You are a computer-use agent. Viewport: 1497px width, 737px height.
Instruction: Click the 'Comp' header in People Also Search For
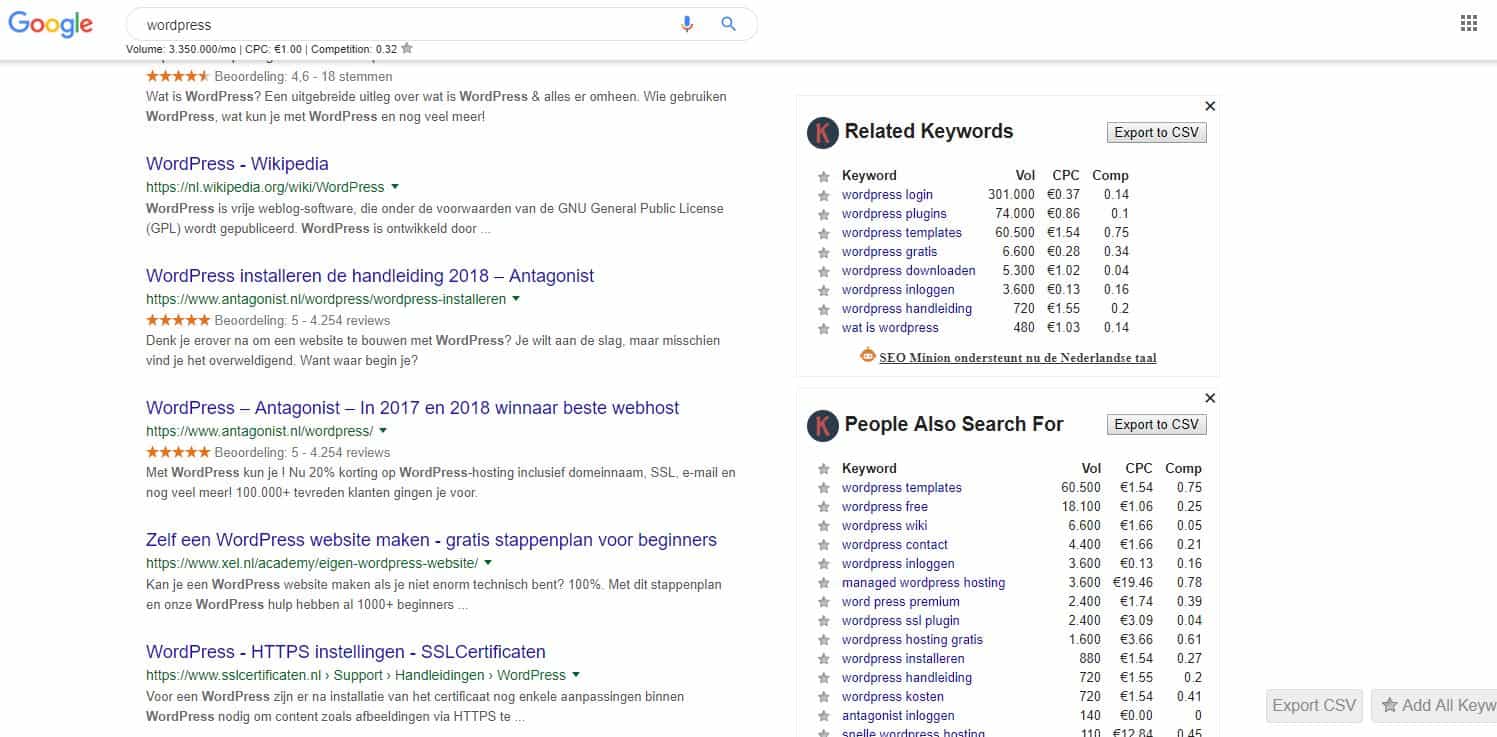click(1183, 468)
